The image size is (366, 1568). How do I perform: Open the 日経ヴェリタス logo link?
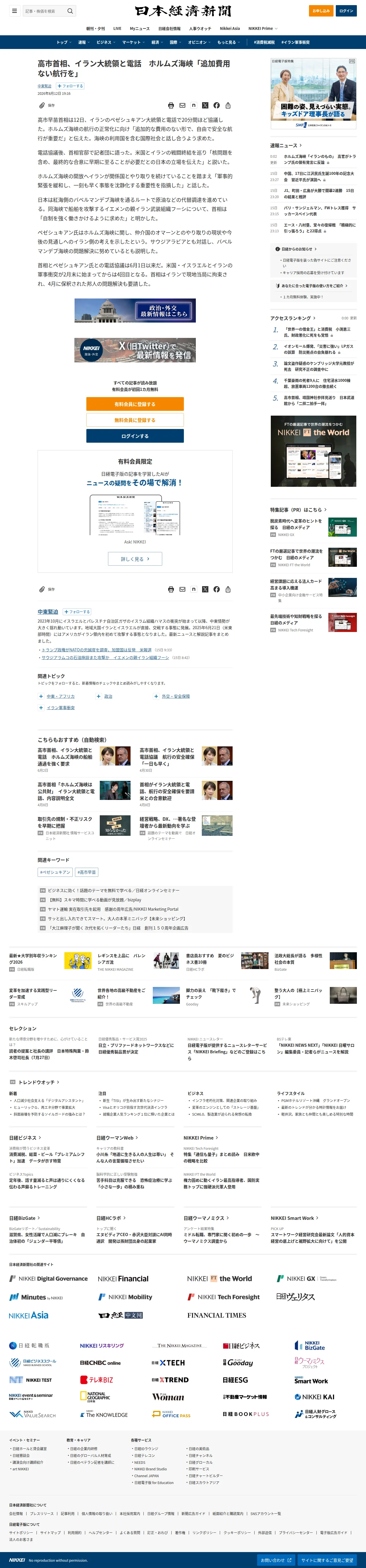click(x=295, y=1297)
